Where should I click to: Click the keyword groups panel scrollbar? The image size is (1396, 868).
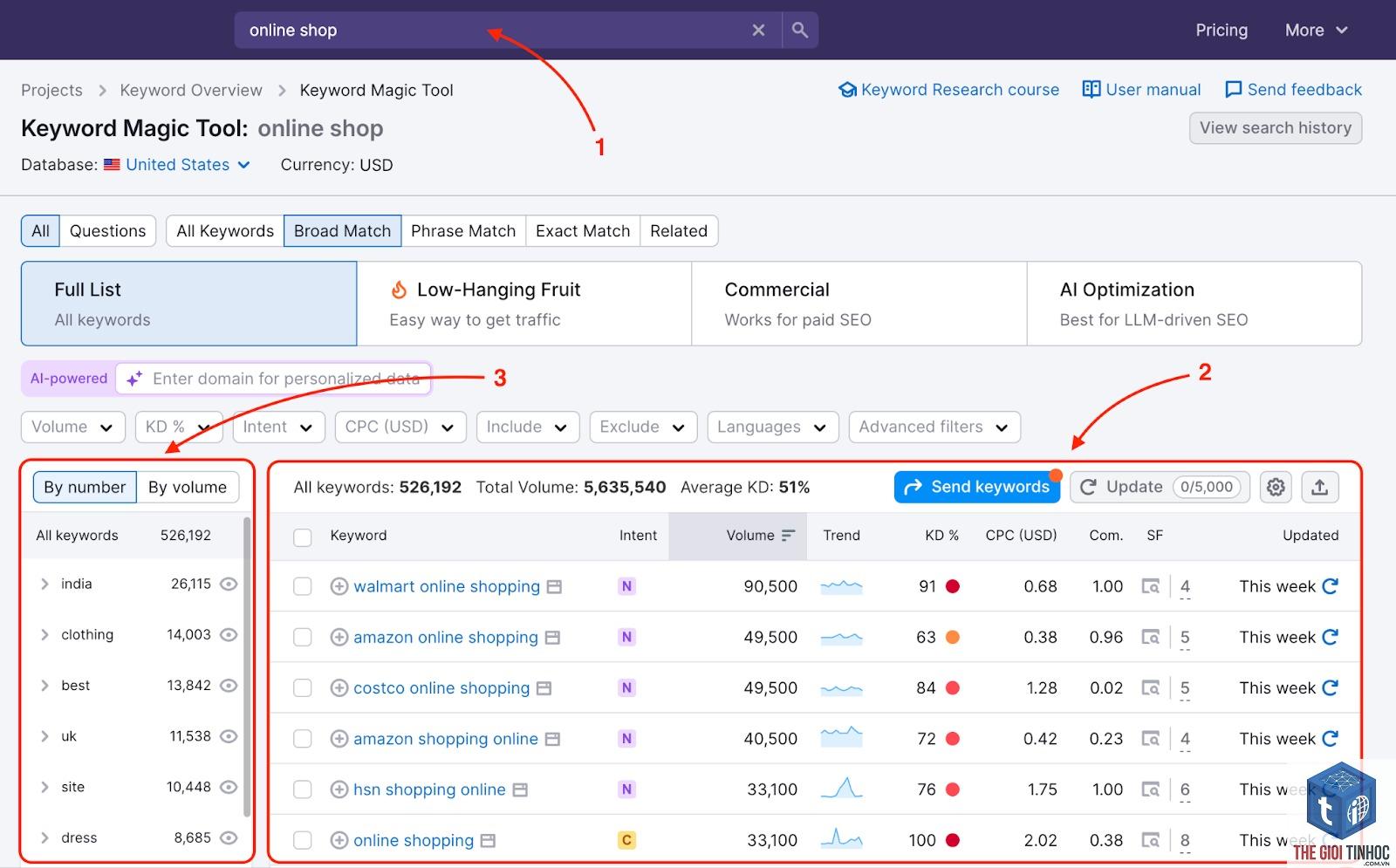pyautogui.click(x=247, y=667)
